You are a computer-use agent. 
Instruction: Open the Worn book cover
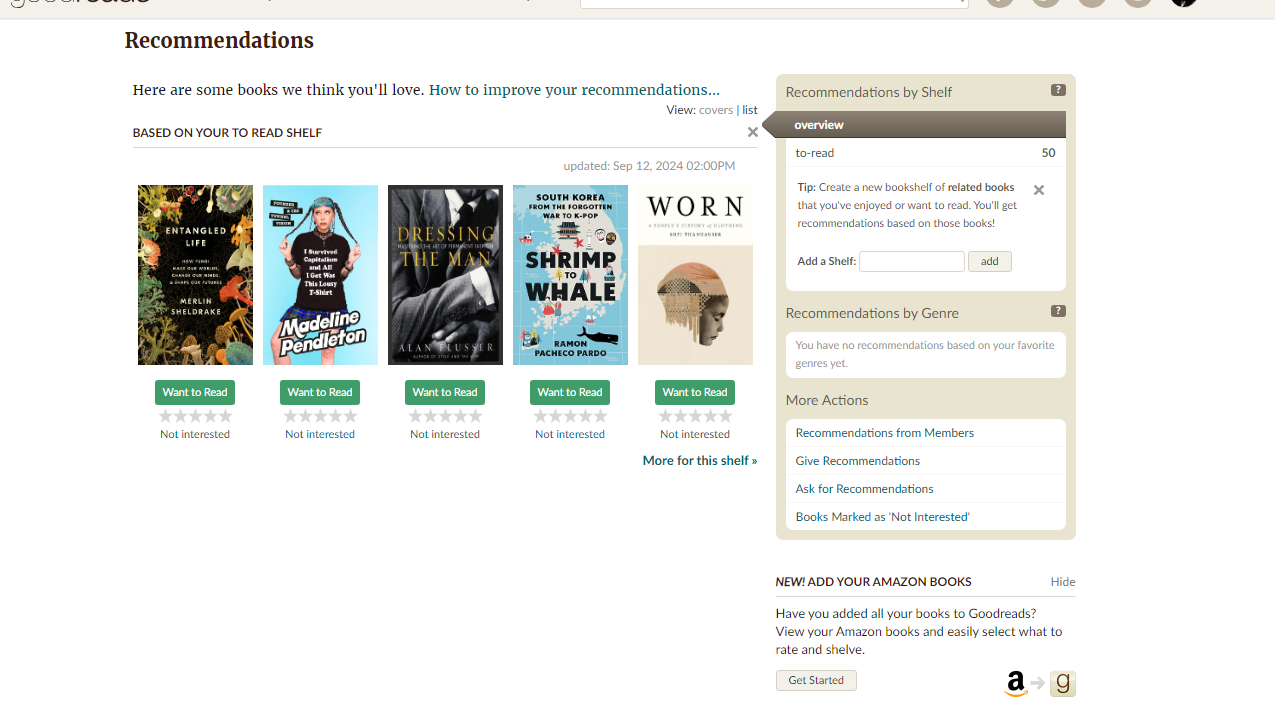[x=695, y=275]
